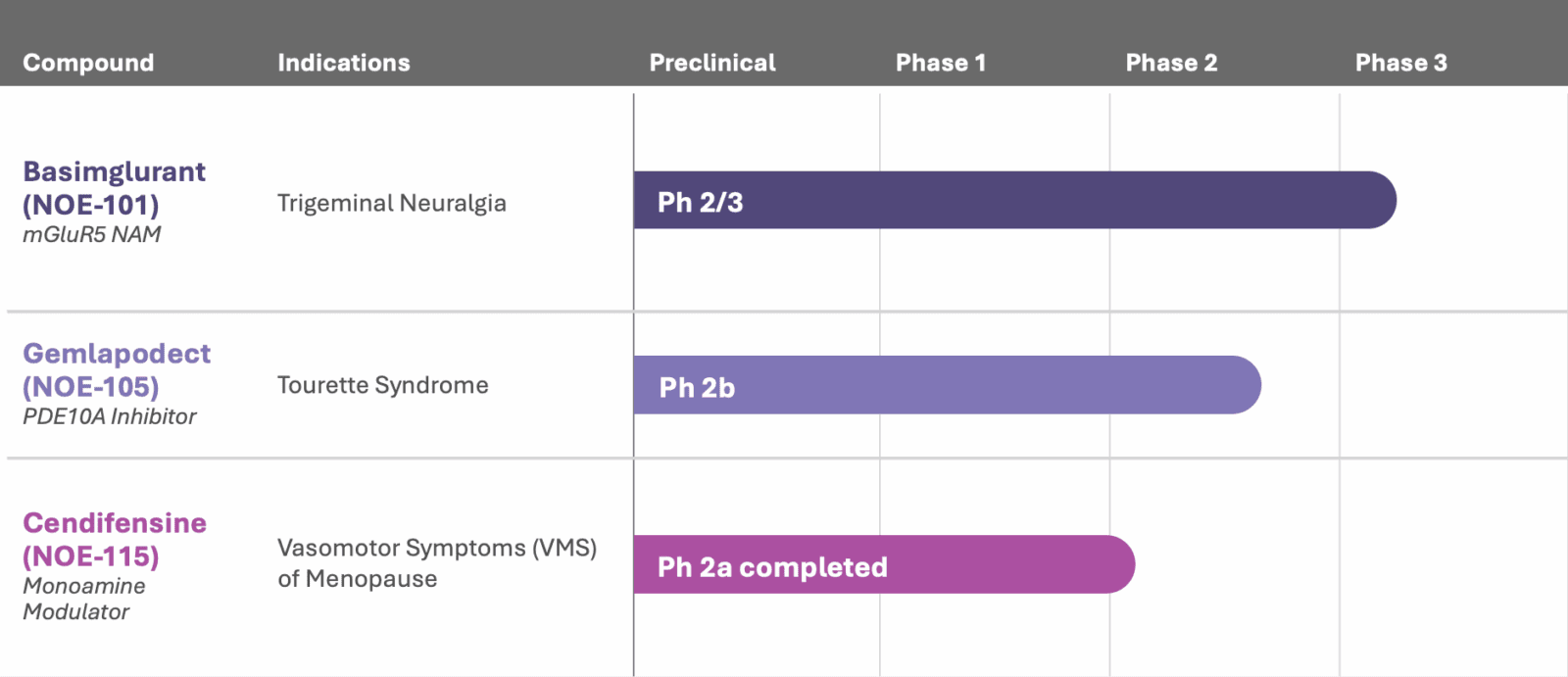
Task: Click the magenta Ph 2a completed bar
Action: [882, 564]
